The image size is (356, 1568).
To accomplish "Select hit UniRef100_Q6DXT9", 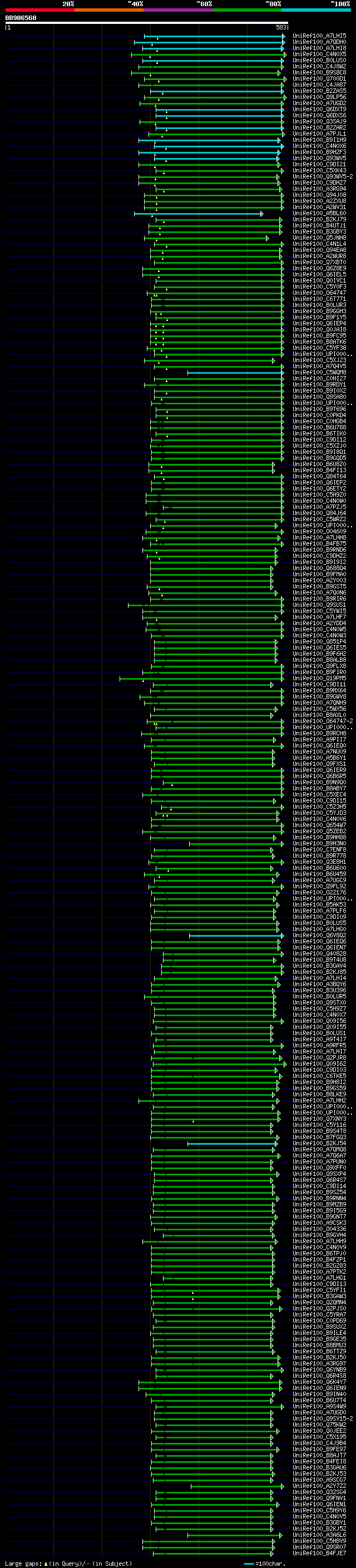I will click(319, 109).
